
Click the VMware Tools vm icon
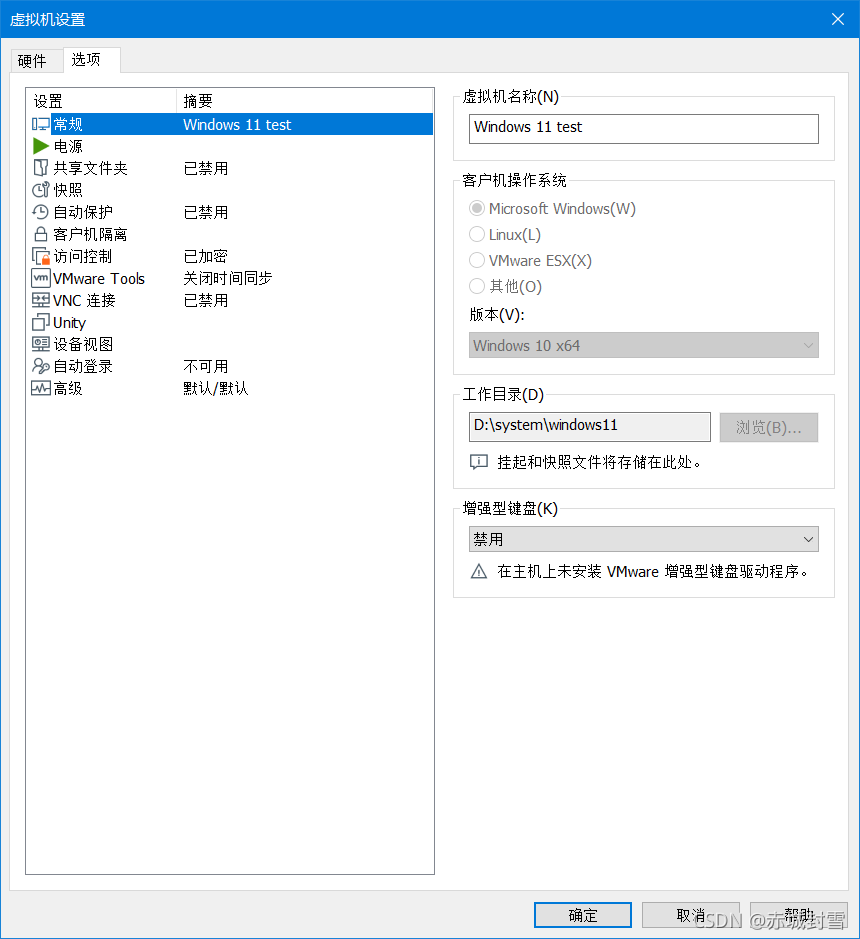pos(41,278)
